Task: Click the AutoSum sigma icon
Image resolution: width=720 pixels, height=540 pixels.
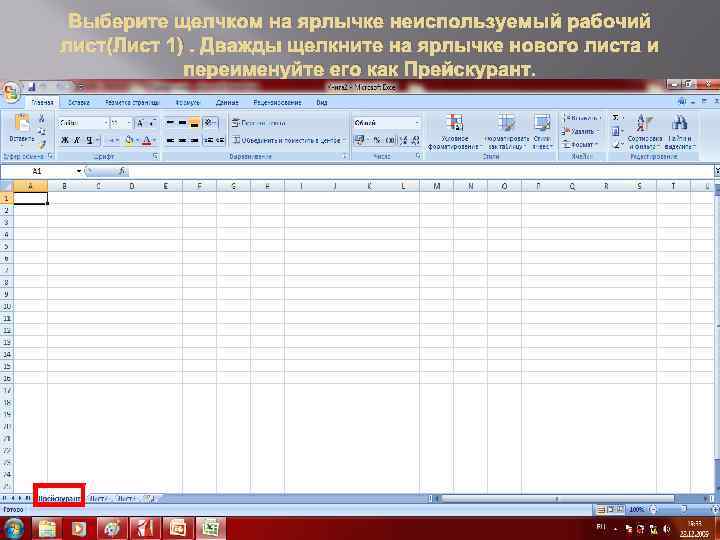Action: [x=616, y=118]
